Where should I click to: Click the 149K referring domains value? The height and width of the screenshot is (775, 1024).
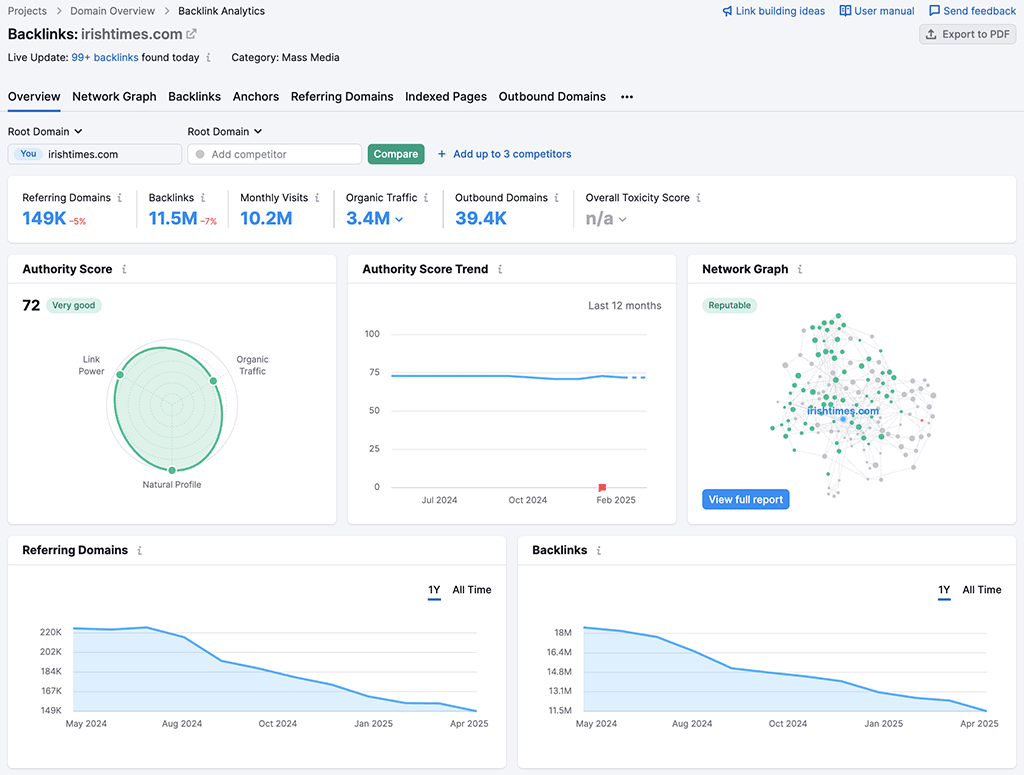44,219
